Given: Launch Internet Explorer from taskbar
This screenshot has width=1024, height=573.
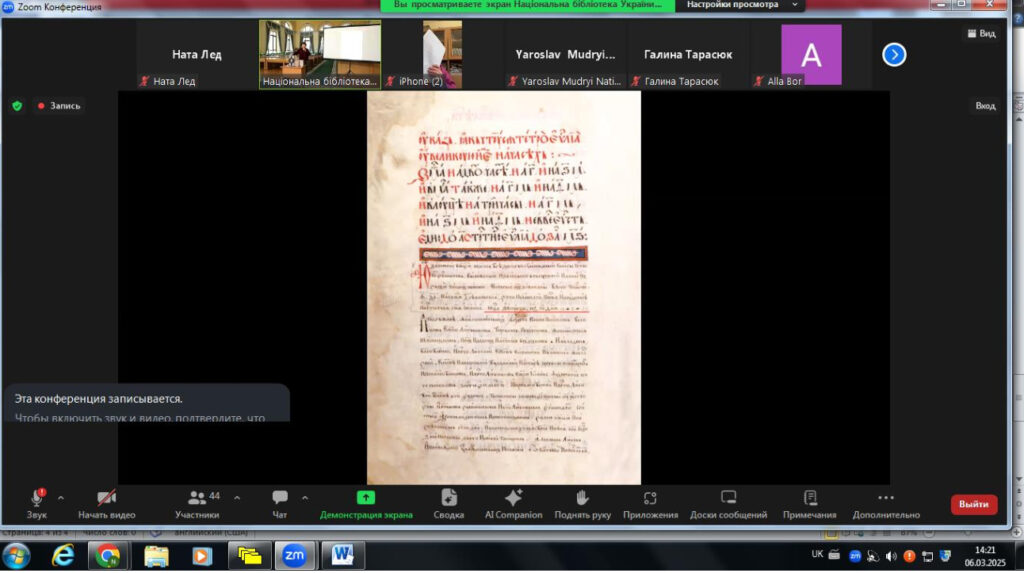Looking at the screenshot, I should [x=63, y=556].
